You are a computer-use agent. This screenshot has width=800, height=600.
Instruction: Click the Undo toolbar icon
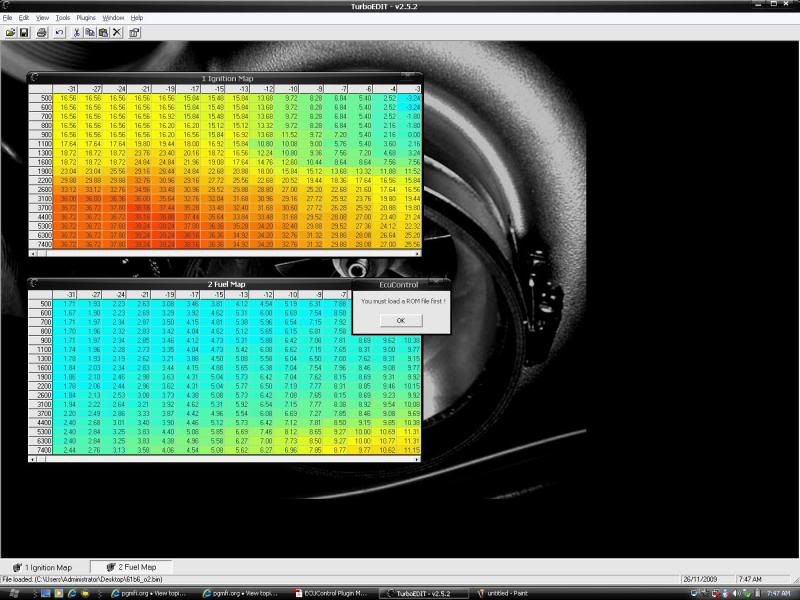[60, 33]
